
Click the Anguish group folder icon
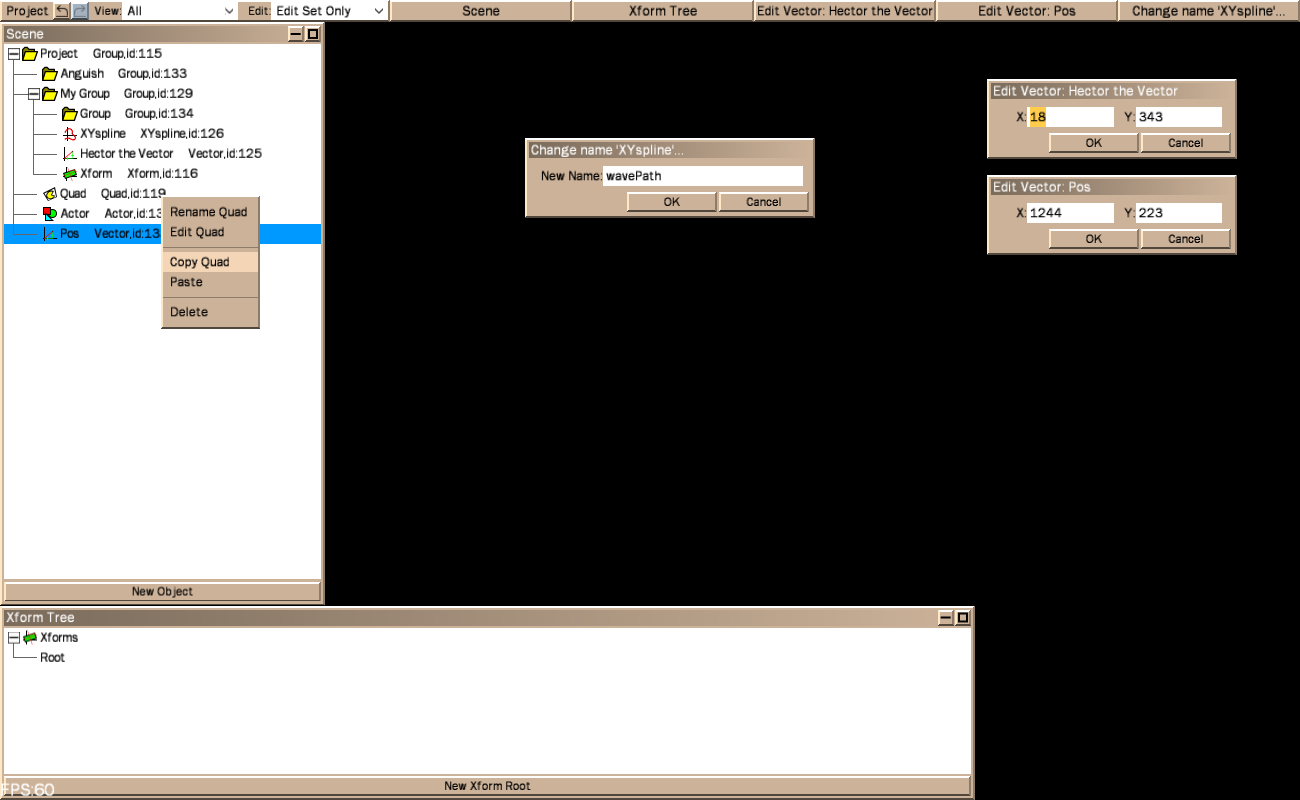(50, 74)
